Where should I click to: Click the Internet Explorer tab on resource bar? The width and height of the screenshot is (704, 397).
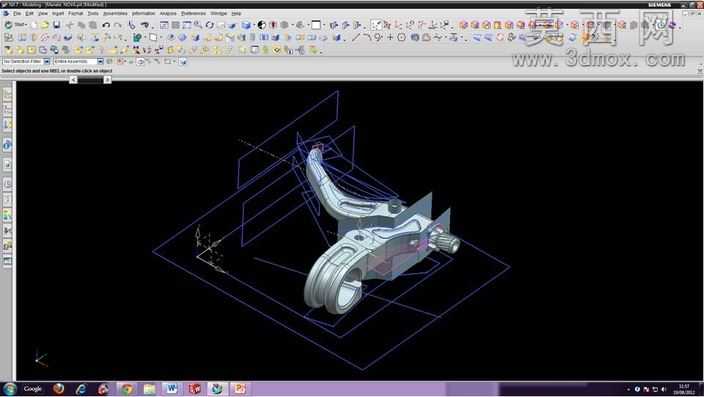pos(7,145)
